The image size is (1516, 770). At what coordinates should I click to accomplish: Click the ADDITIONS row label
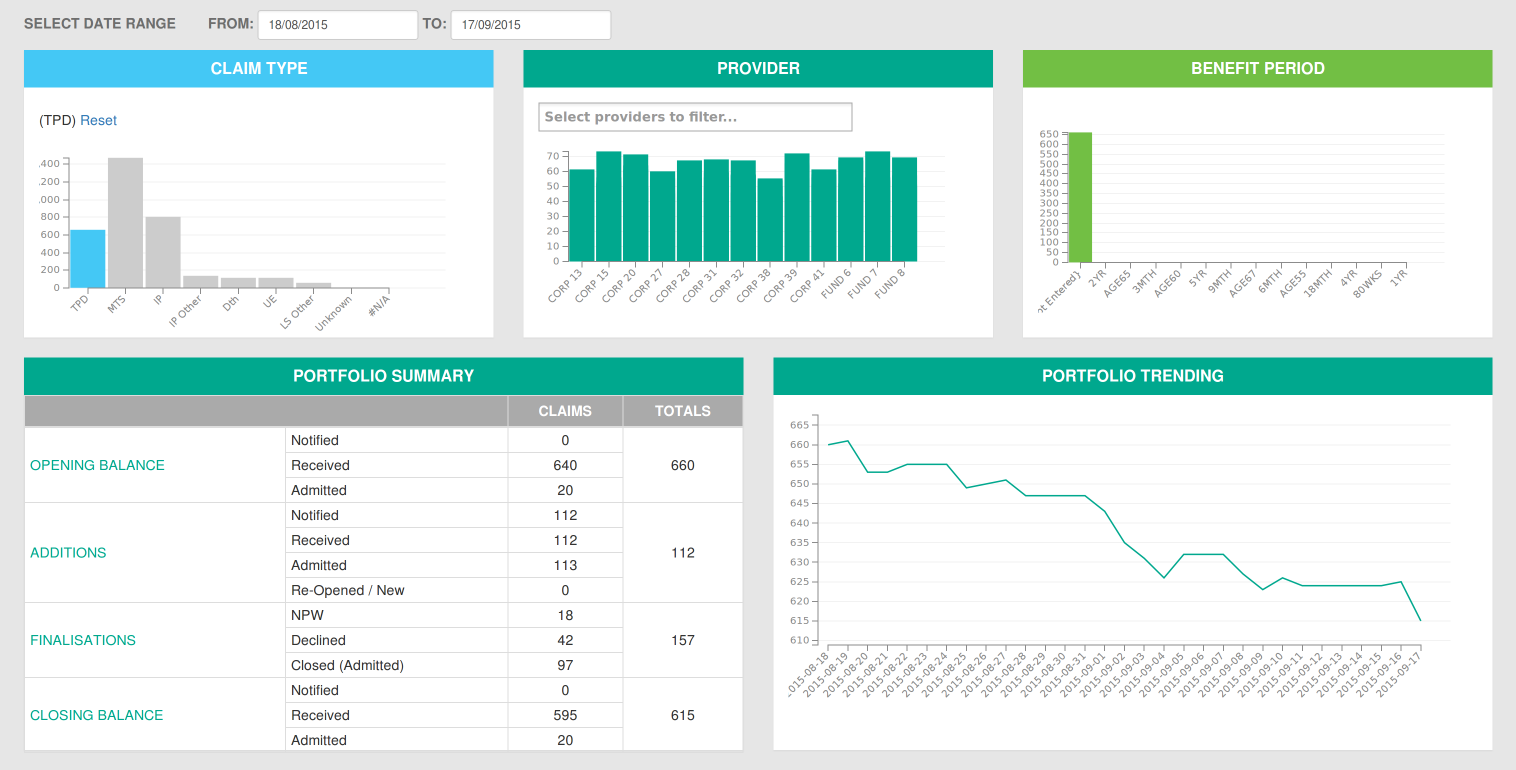click(68, 553)
